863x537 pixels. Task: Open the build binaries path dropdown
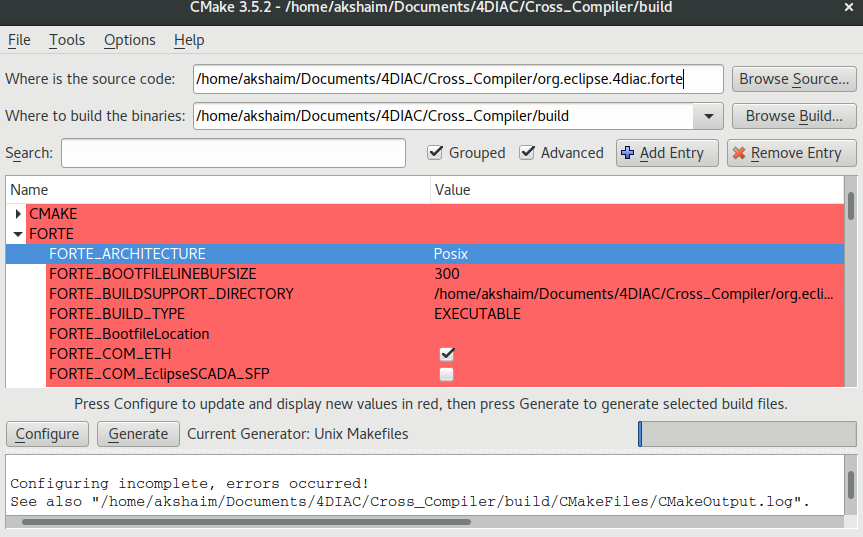(x=709, y=116)
